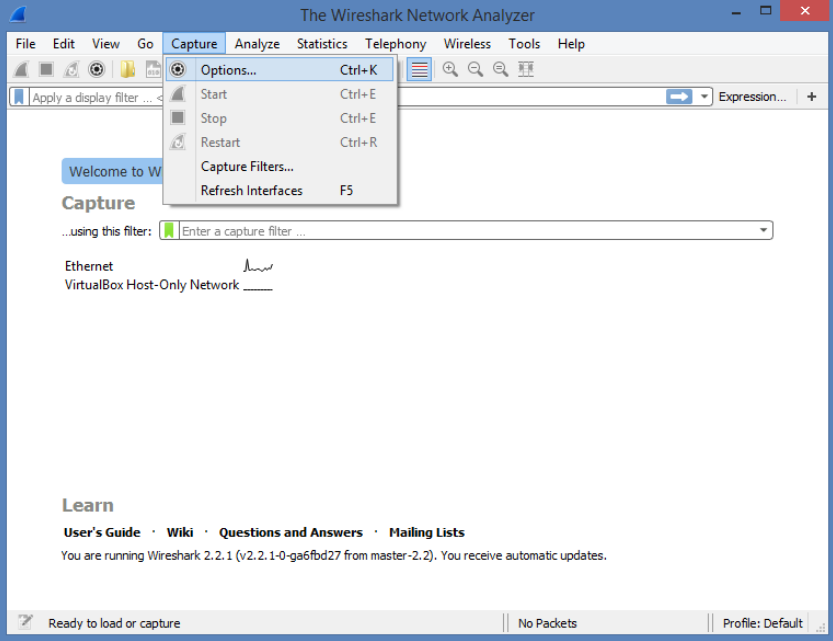Open the Go menu
The height and width of the screenshot is (641, 833).
pos(145,44)
